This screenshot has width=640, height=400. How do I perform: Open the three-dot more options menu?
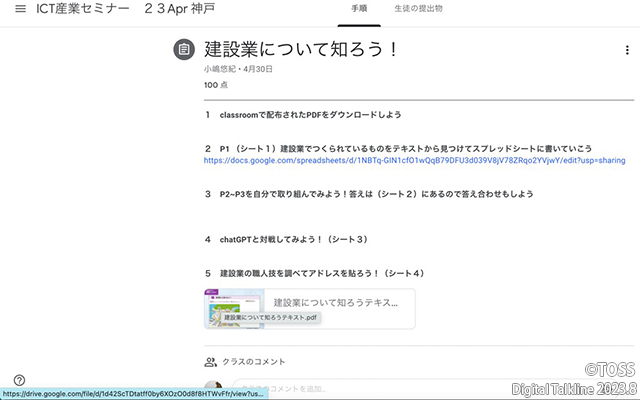(x=626, y=50)
